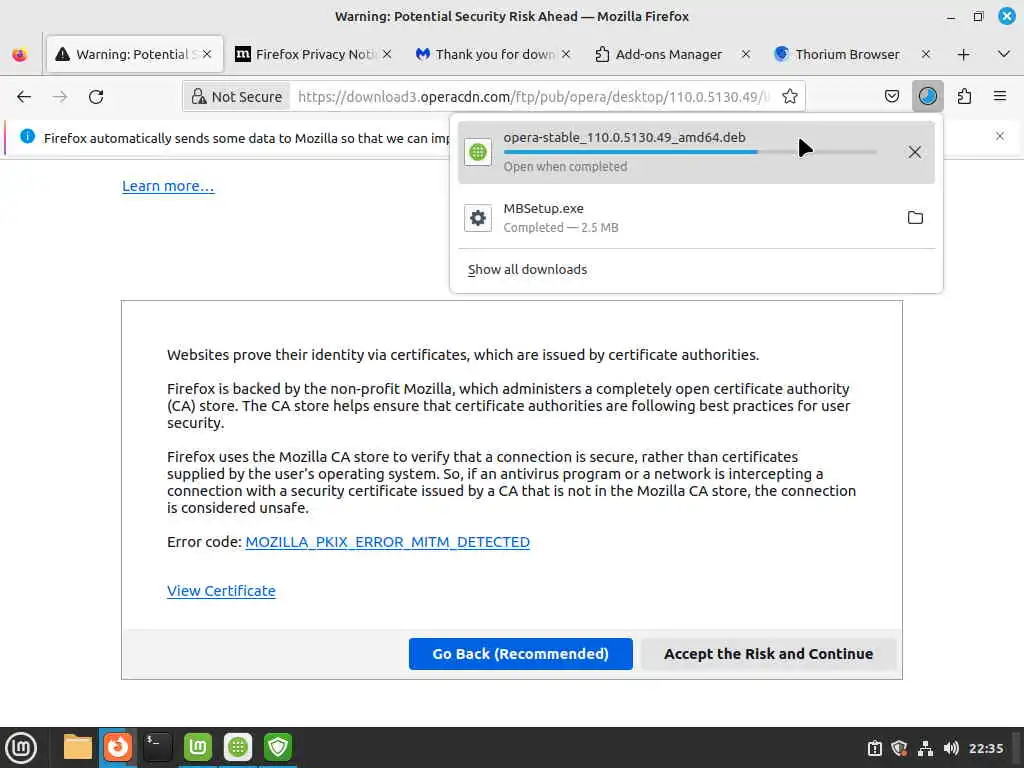Image resolution: width=1024 pixels, height=768 pixels.
Task: Click the Firefox View icon in tab bar
Action: pyautogui.click(x=20, y=55)
